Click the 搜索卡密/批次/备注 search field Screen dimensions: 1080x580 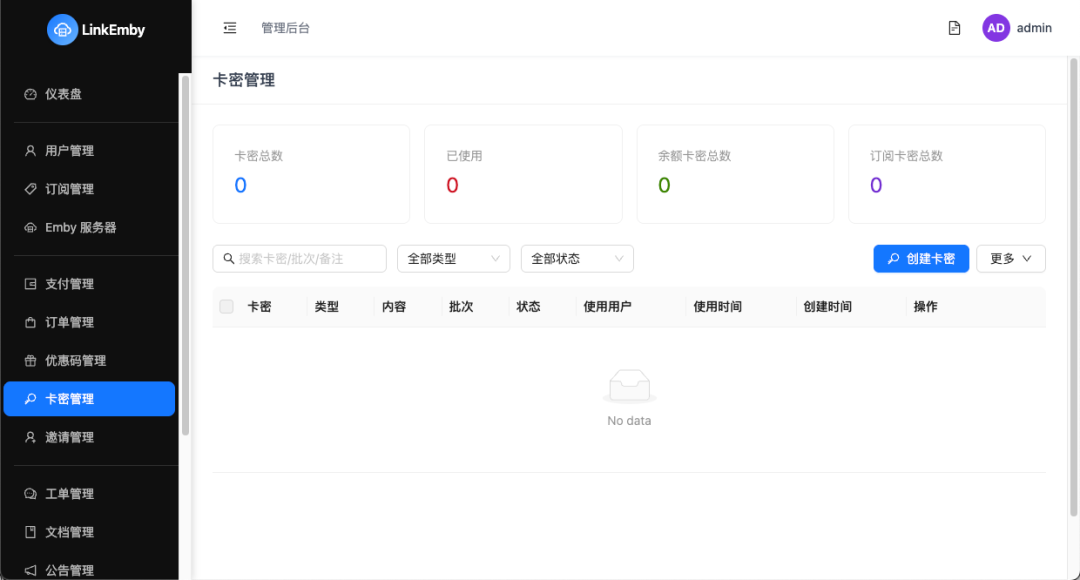(297, 258)
